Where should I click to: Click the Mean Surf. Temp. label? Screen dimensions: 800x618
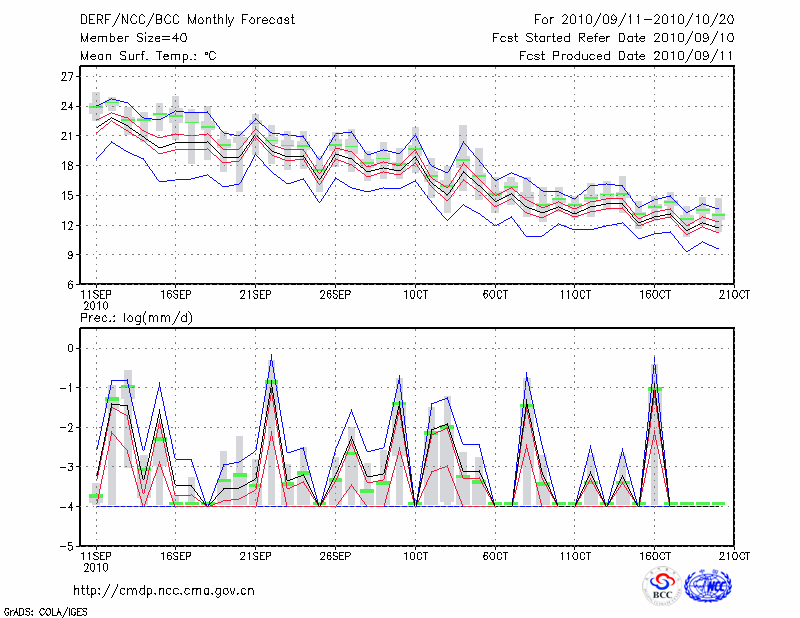(x=148, y=56)
